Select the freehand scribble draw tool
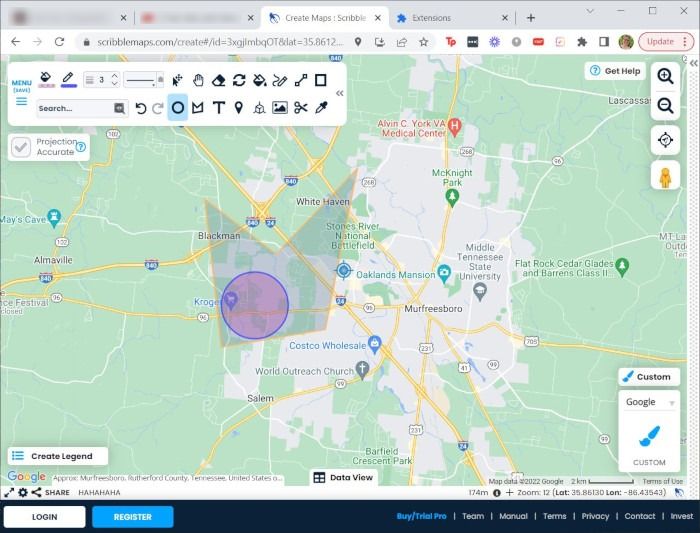 click(x=280, y=80)
